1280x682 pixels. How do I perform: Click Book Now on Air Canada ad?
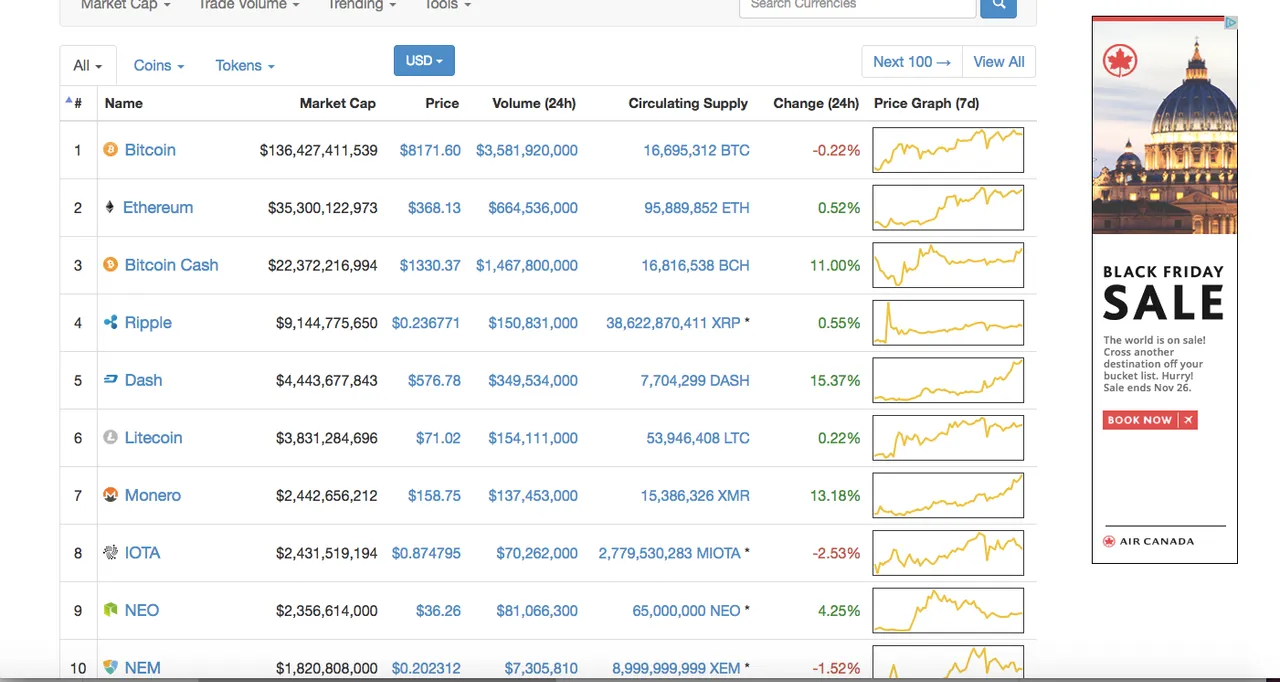point(1150,420)
